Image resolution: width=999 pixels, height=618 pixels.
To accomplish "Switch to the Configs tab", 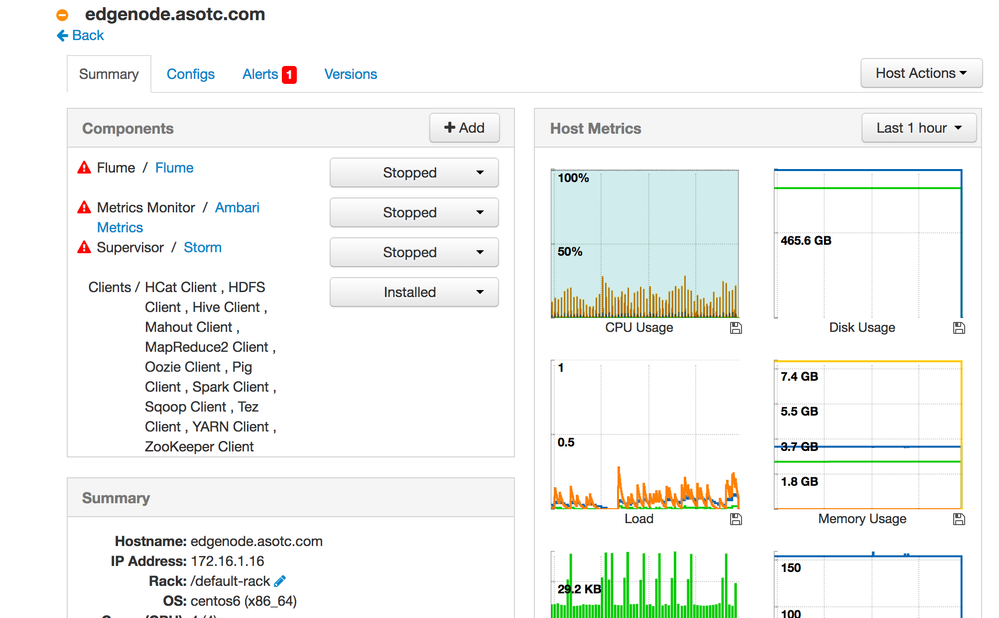I will tap(190, 75).
